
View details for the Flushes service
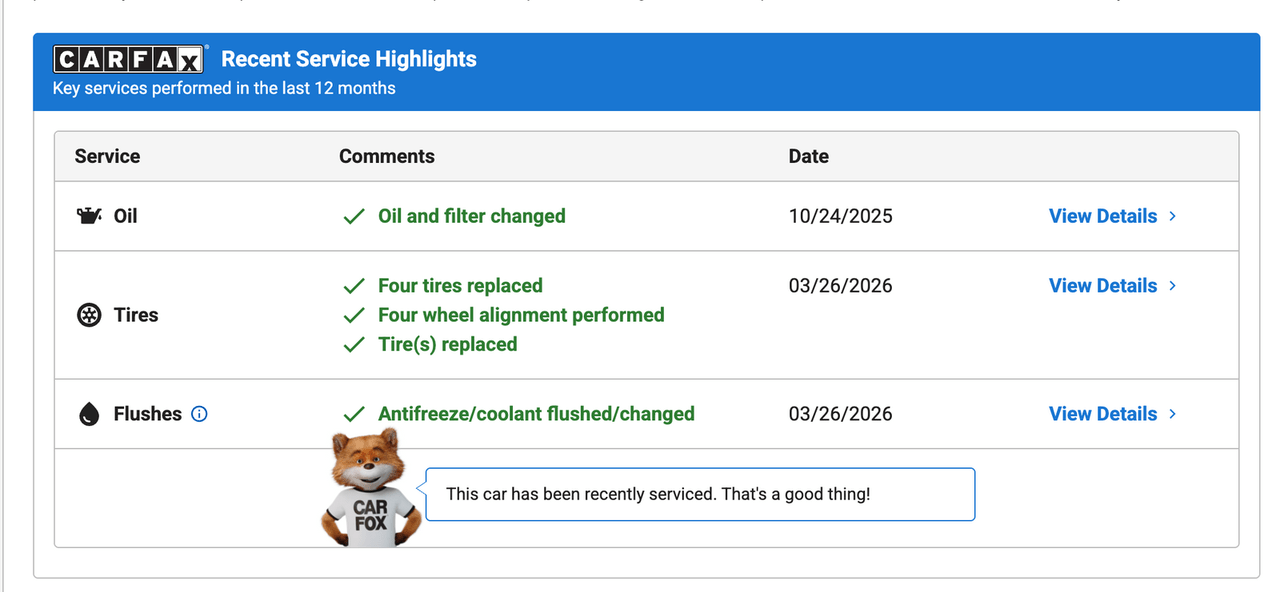pyautogui.click(x=1102, y=414)
